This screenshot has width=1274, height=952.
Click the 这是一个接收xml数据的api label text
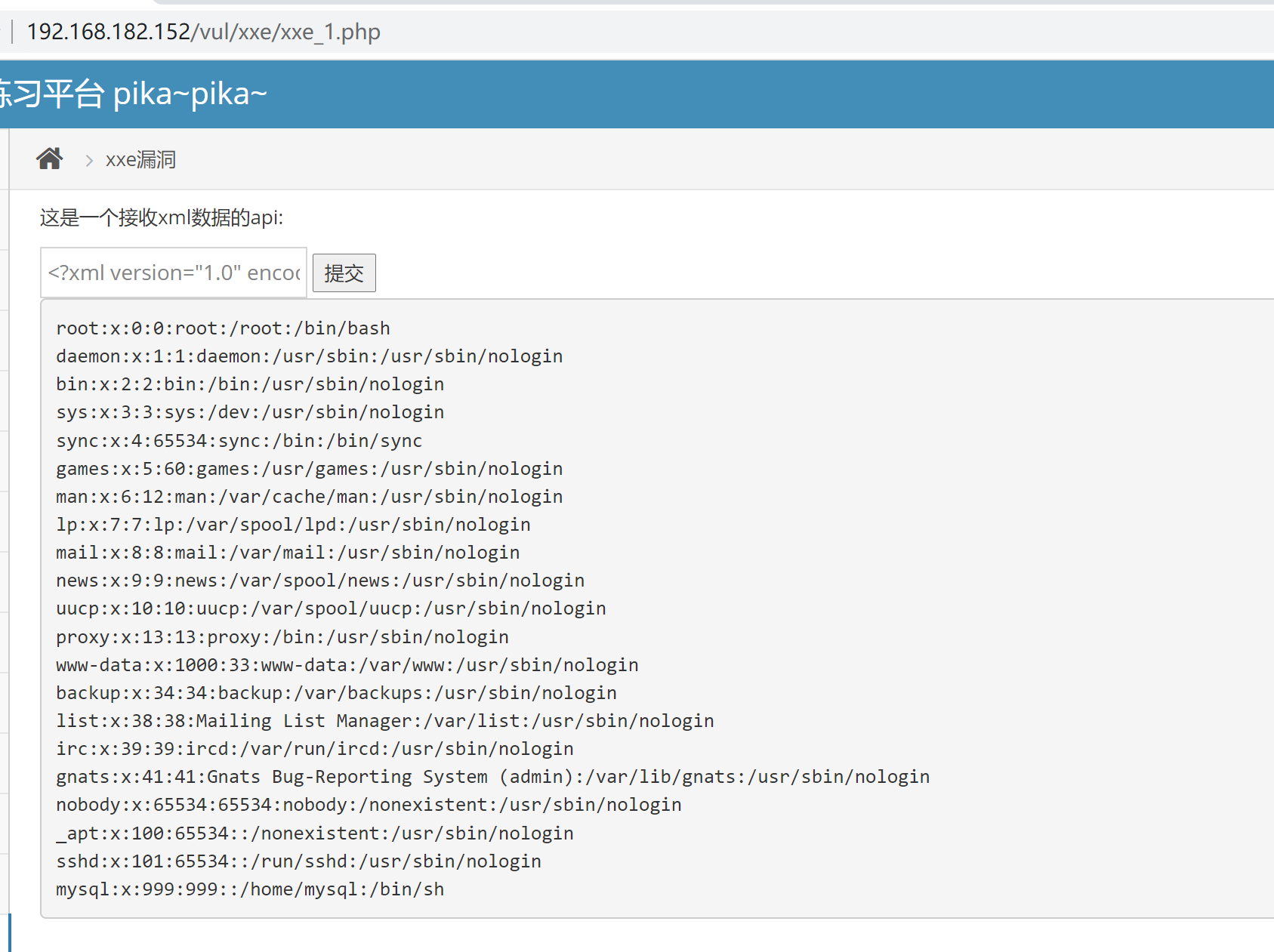click(x=162, y=218)
